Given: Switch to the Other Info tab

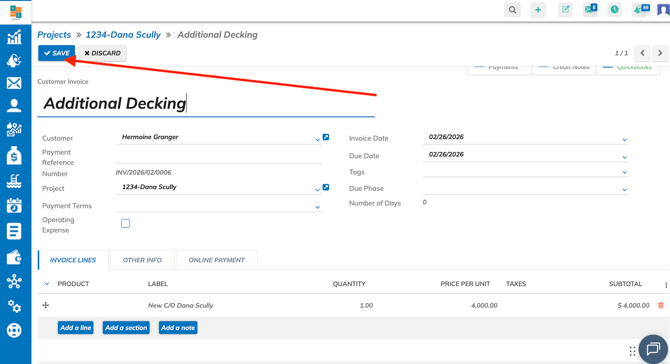Looking at the screenshot, I should coord(142,260).
